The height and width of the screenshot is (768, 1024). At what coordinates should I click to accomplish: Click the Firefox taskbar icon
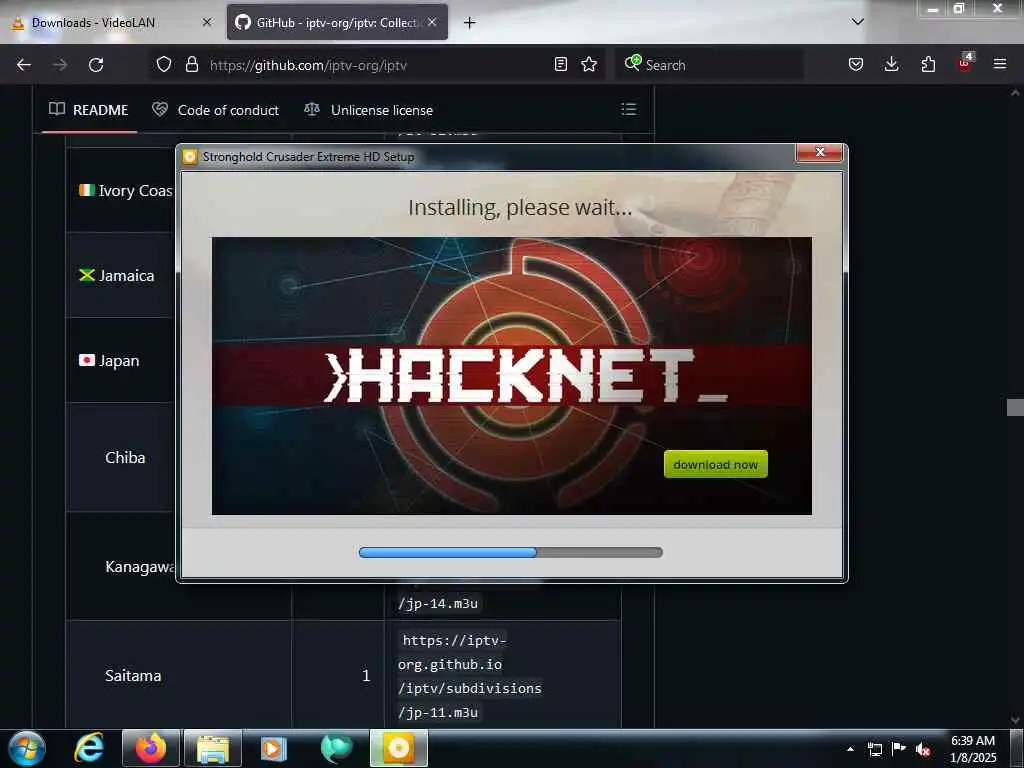151,748
